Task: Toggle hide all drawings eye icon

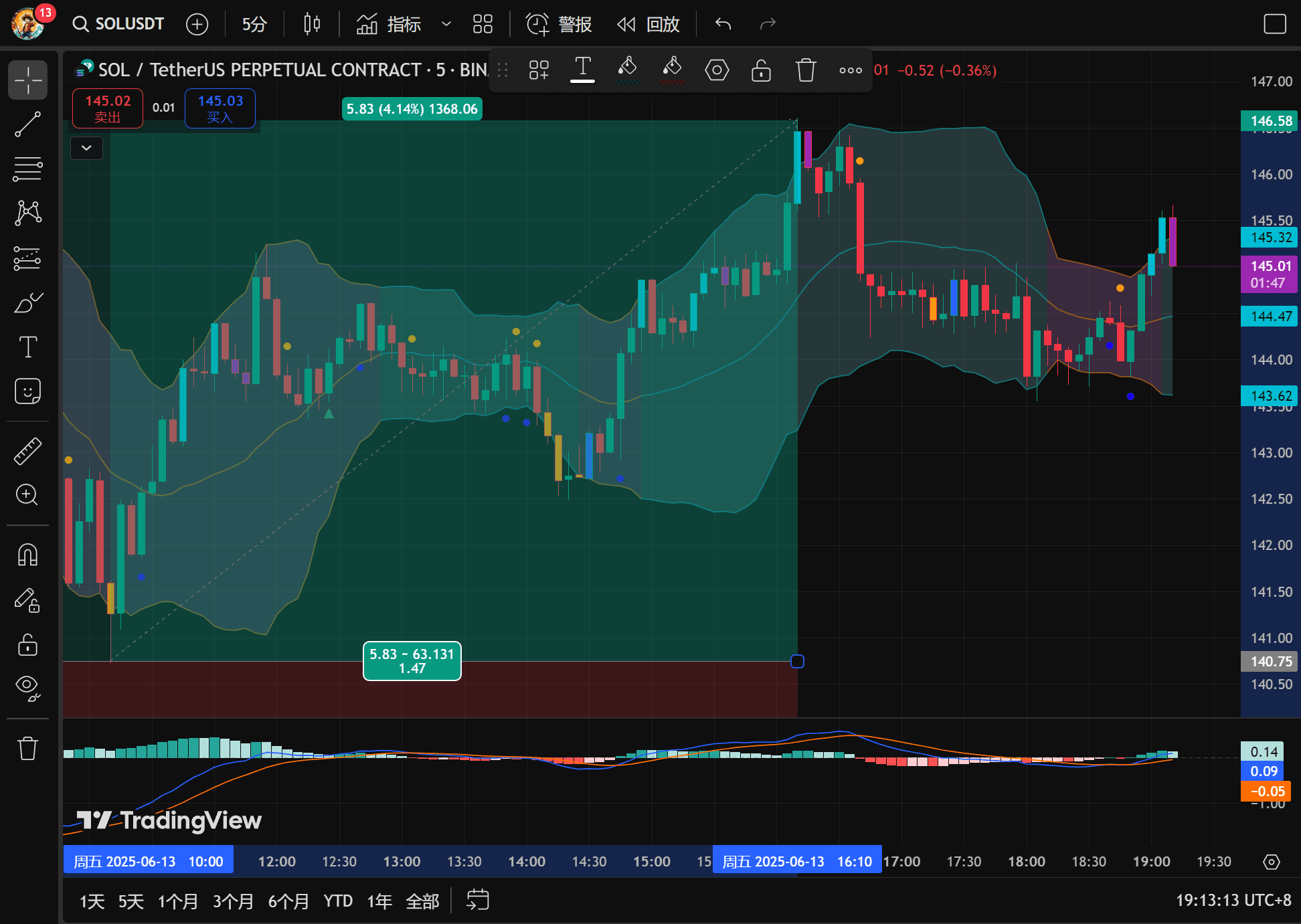Action: (28, 688)
